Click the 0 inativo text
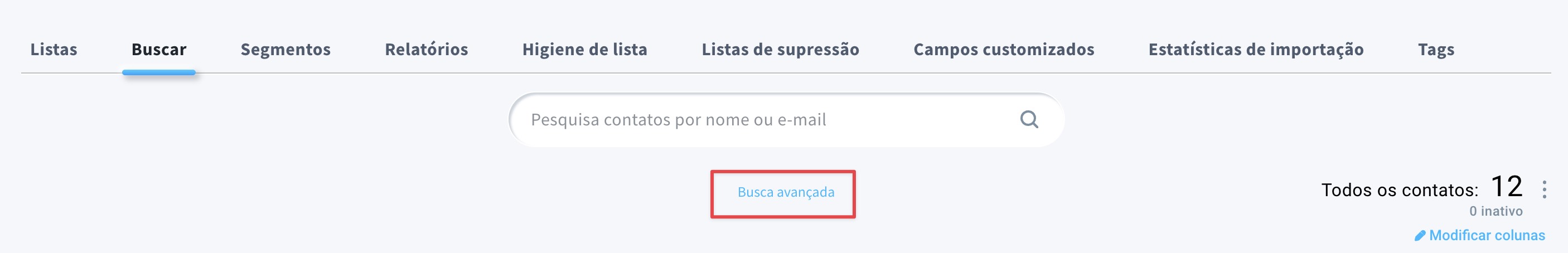The height and width of the screenshot is (253, 1568). point(1496,211)
